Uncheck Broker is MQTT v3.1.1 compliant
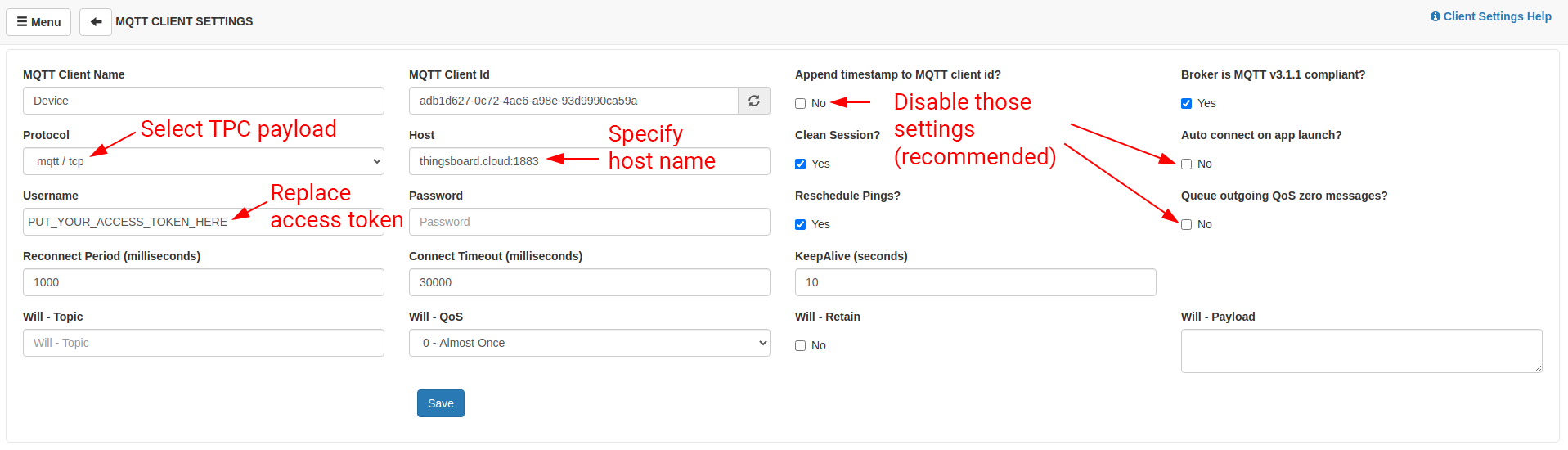The width and height of the screenshot is (1568, 450). point(1187,104)
